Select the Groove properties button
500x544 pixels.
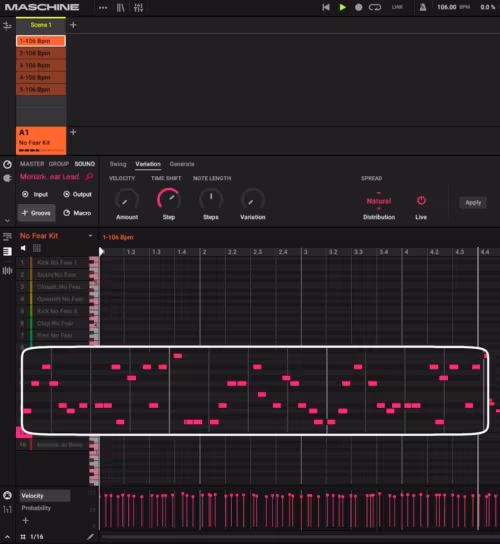tap(36, 213)
